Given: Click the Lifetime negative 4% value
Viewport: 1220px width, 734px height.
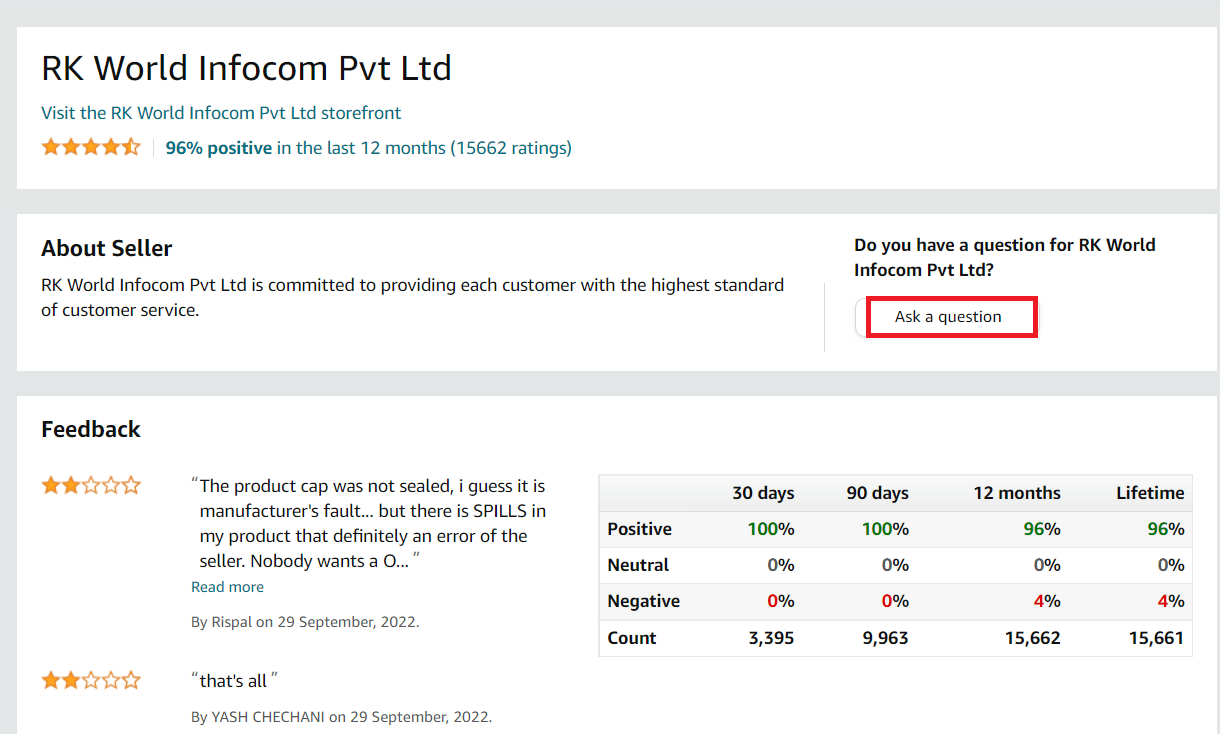Looking at the screenshot, I should coord(1170,601).
